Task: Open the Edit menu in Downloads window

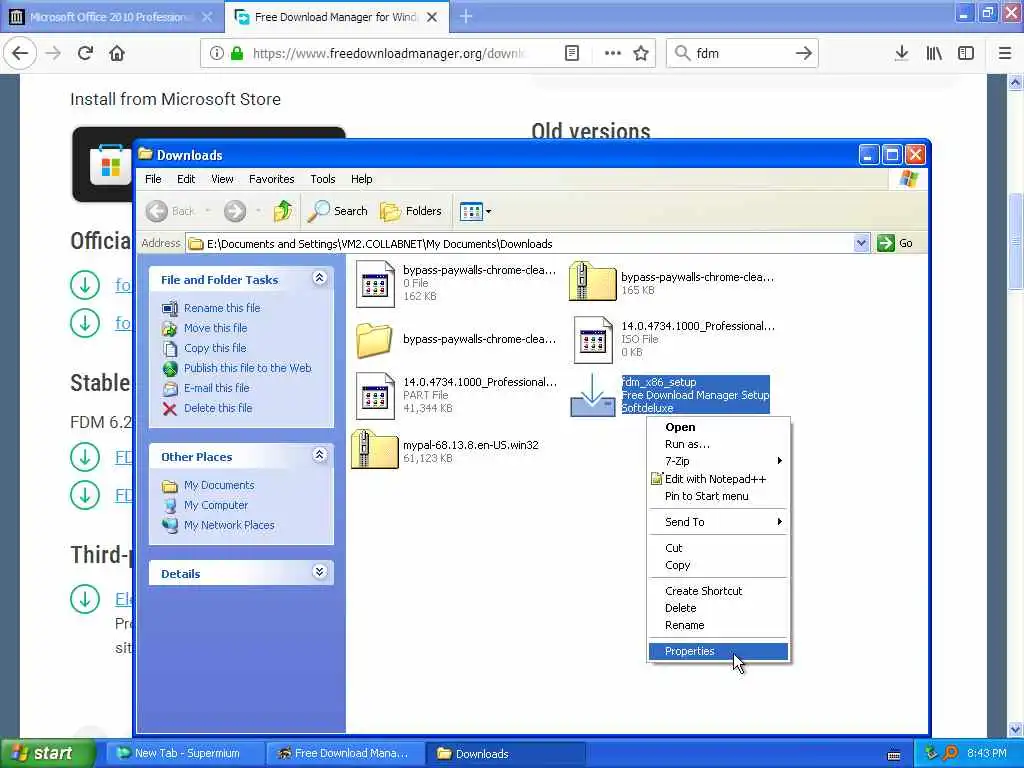Action: 186,179
